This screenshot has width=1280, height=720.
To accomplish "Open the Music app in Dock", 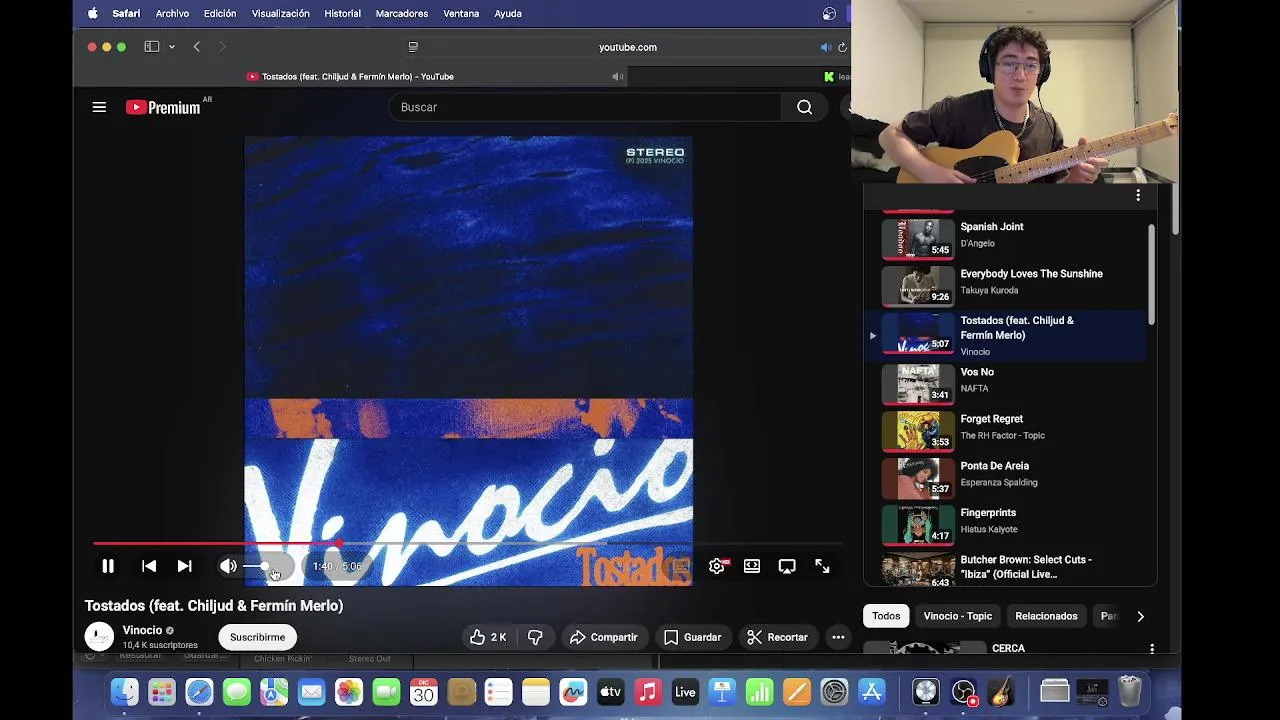I will [648, 692].
